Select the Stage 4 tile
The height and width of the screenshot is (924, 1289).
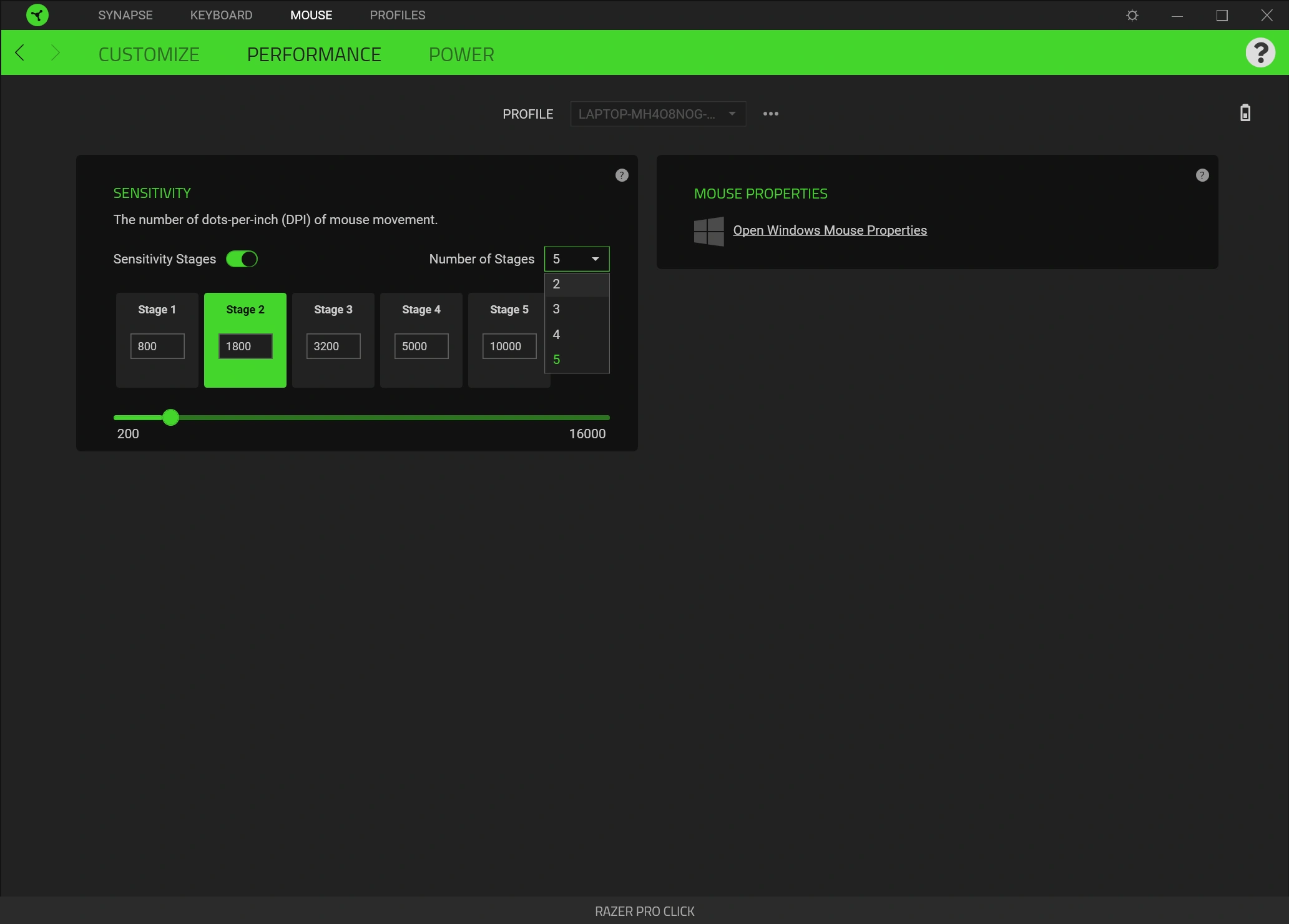421,340
